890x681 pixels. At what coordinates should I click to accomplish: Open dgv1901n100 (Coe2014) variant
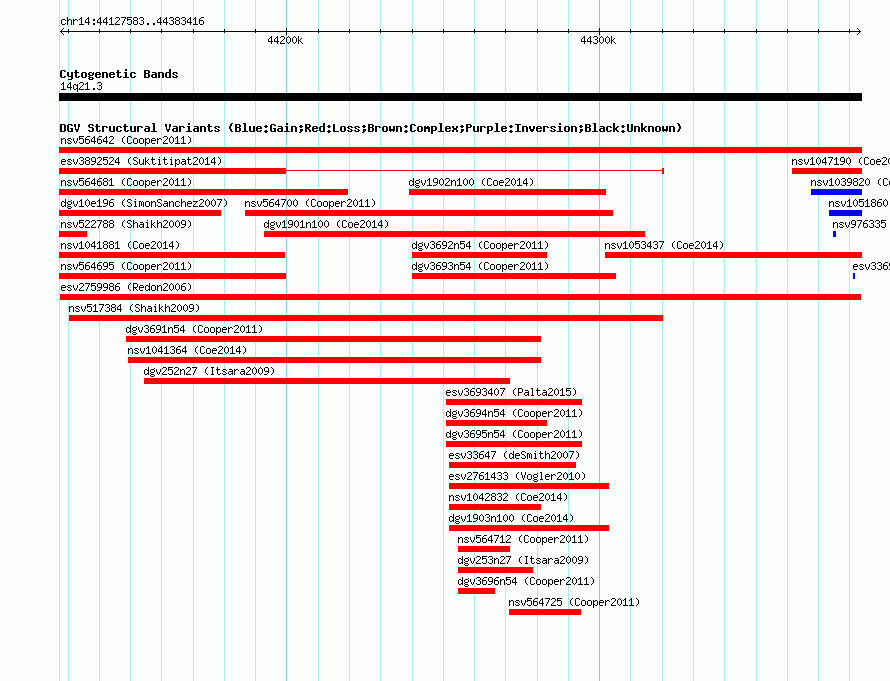tap(326, 224)
